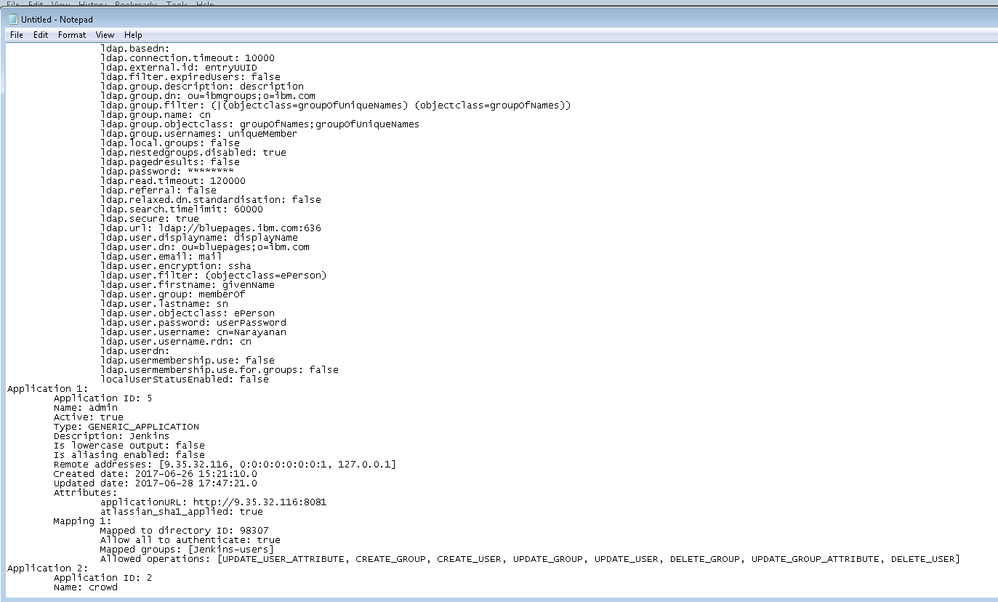The height and width of the screenshot is (602, 998).
Task: Click the 'ldap.url: ldap://bluepages.ibm.com:636' line
Action: point(211,228)
